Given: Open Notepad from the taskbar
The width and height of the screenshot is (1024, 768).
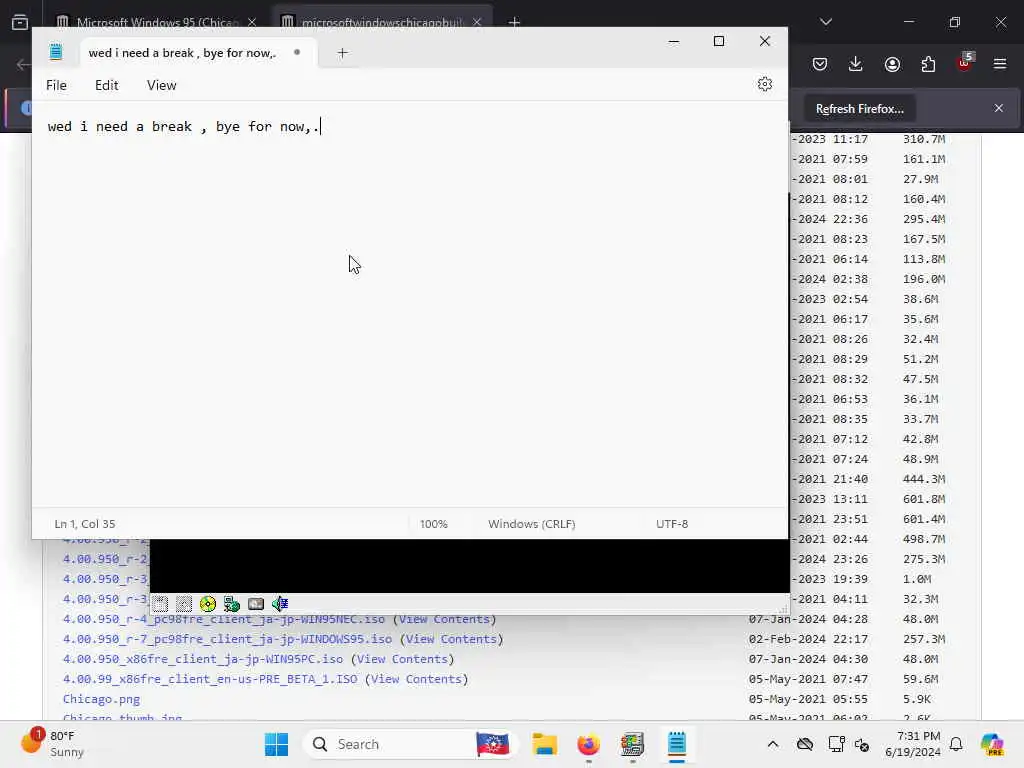Looking at the screenshot, I should click(x=677, y=744).
